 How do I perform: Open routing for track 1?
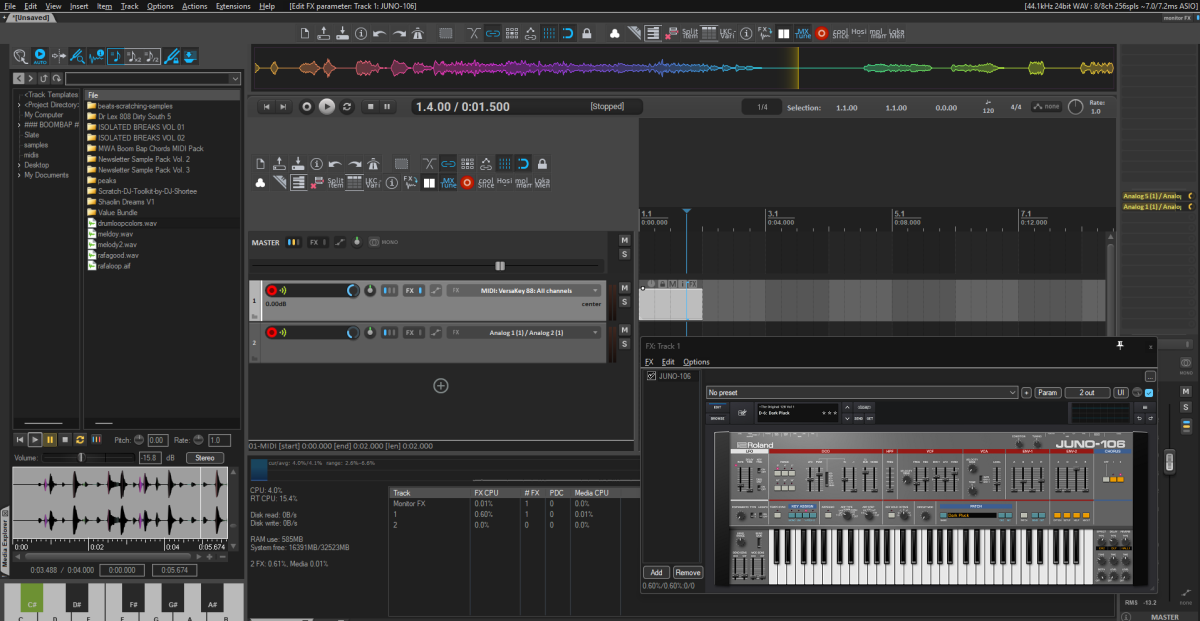tap(390, 290)
